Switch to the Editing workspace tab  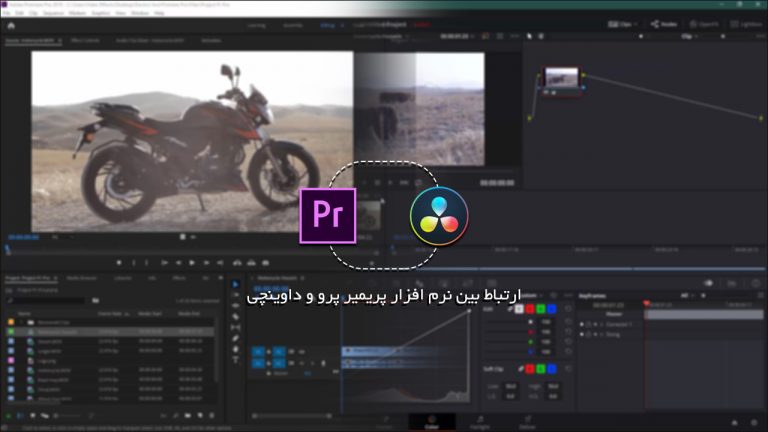(327, 25)
